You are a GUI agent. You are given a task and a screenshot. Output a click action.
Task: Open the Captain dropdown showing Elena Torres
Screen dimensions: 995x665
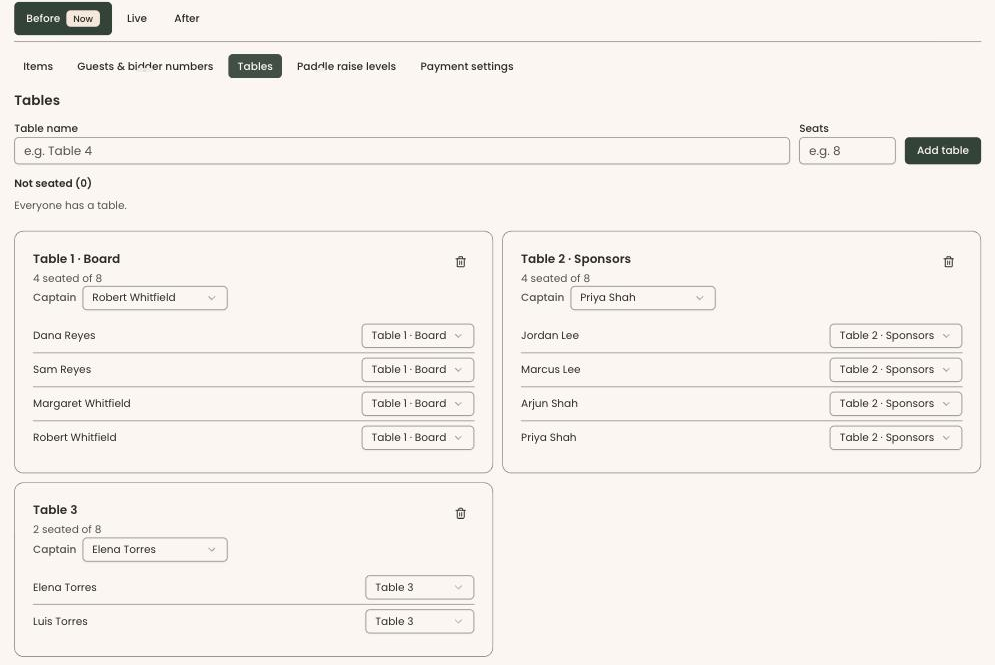tap(155, 550)
